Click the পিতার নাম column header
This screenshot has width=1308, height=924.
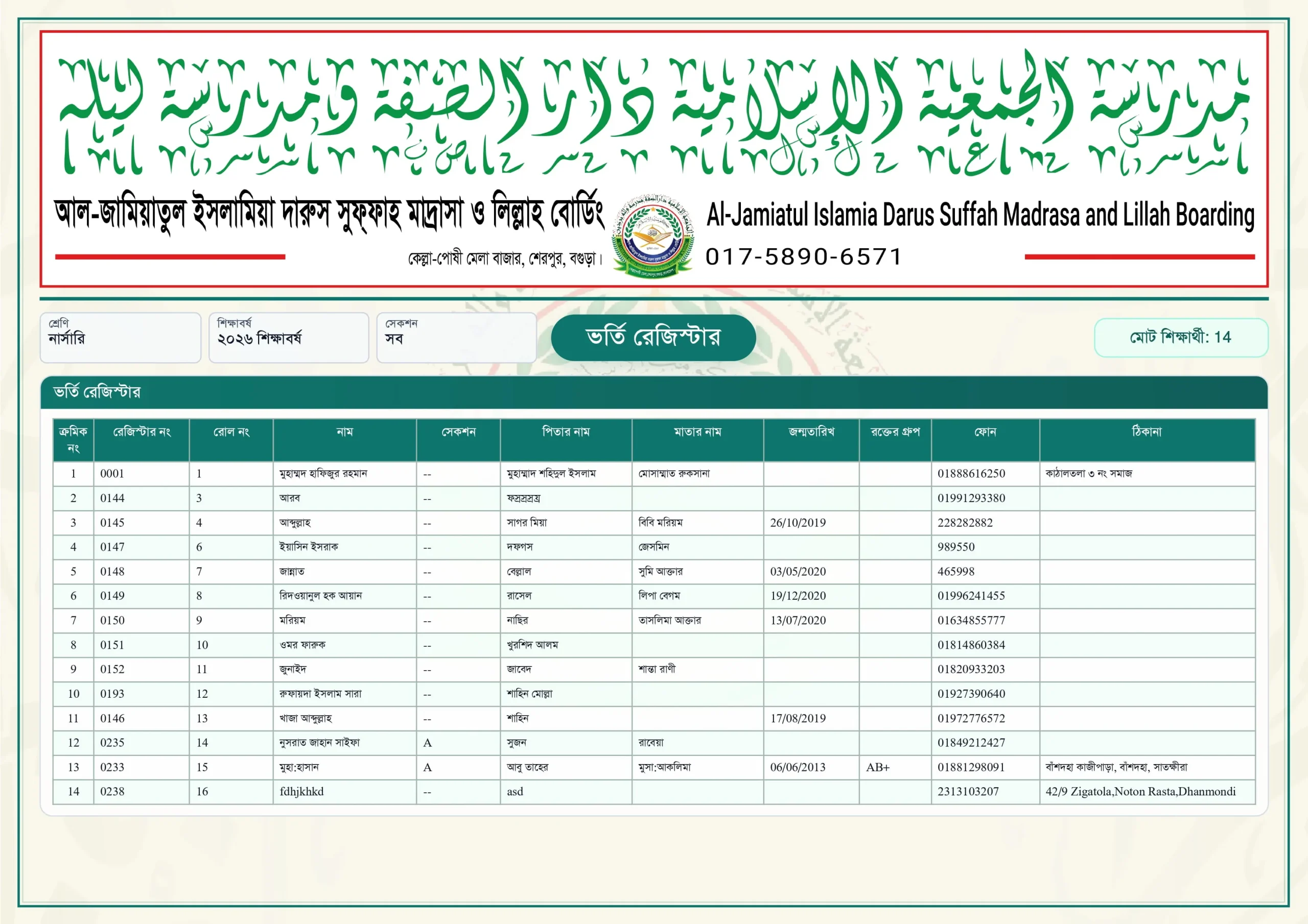pyautogui.click(x=566, y=440)
